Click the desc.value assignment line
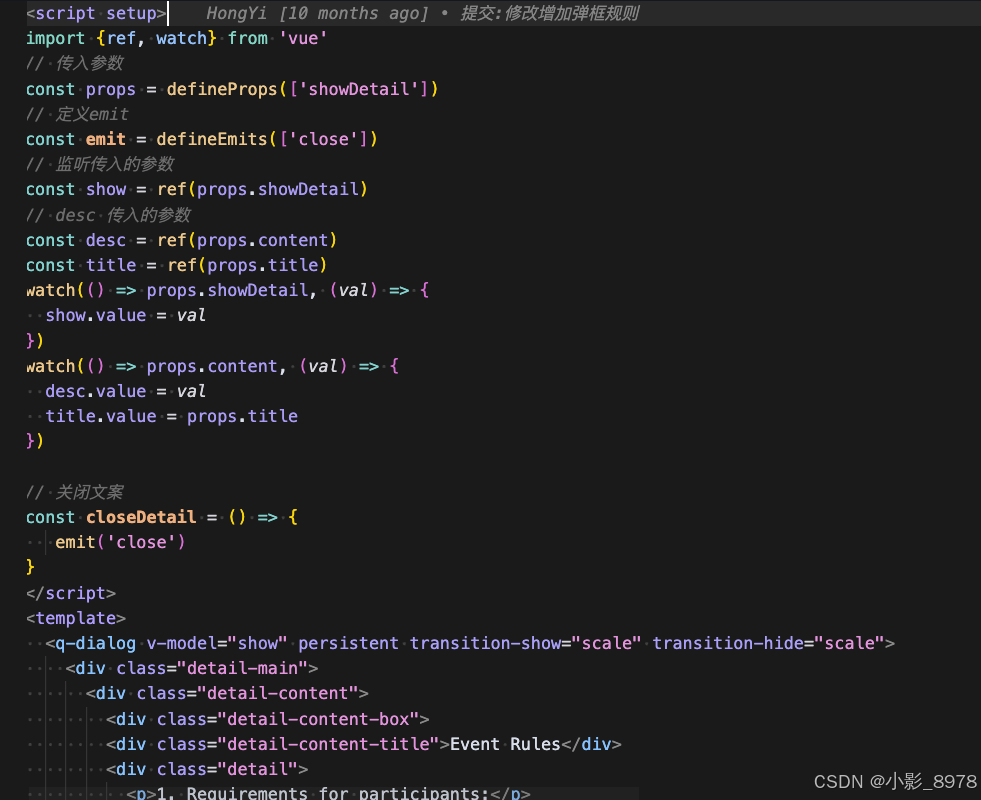 [117, 391]
